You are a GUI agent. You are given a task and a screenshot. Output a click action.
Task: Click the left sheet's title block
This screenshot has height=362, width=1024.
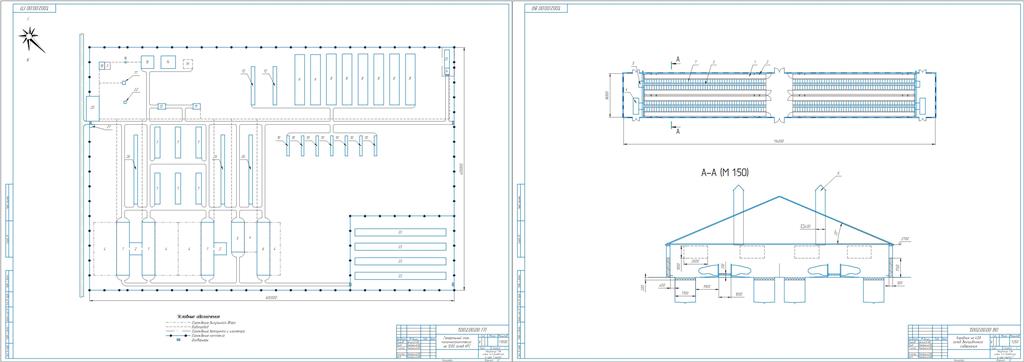click(x=452, y=340)
